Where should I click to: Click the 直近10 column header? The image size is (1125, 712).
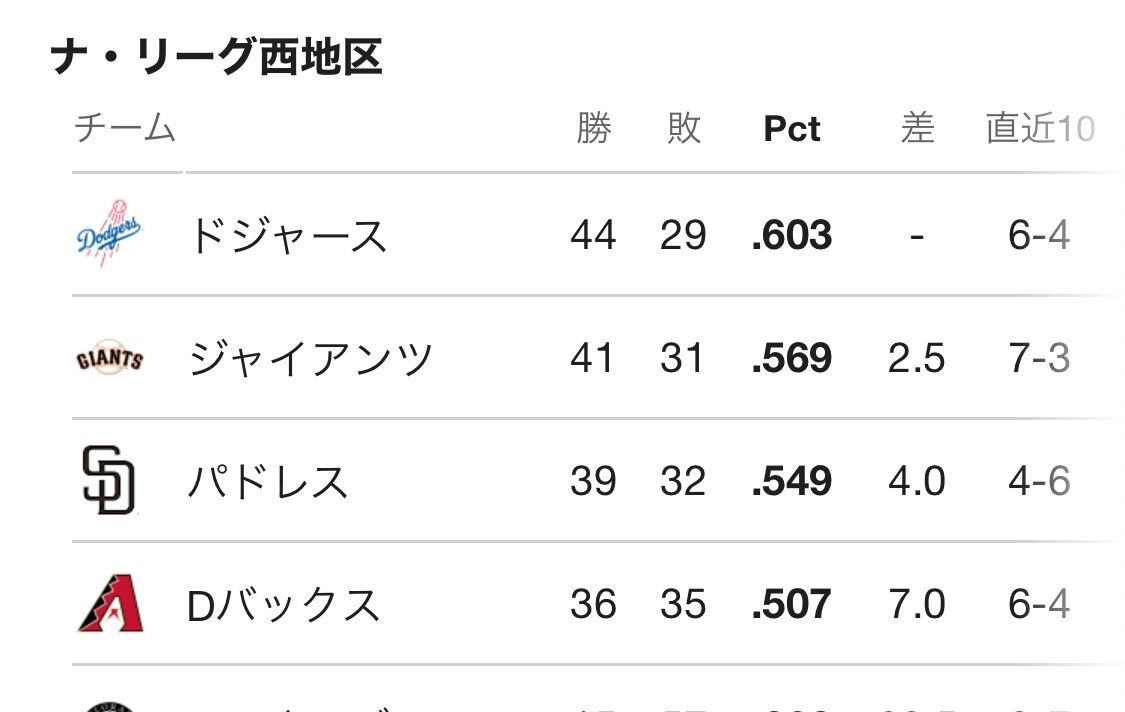1040,129
